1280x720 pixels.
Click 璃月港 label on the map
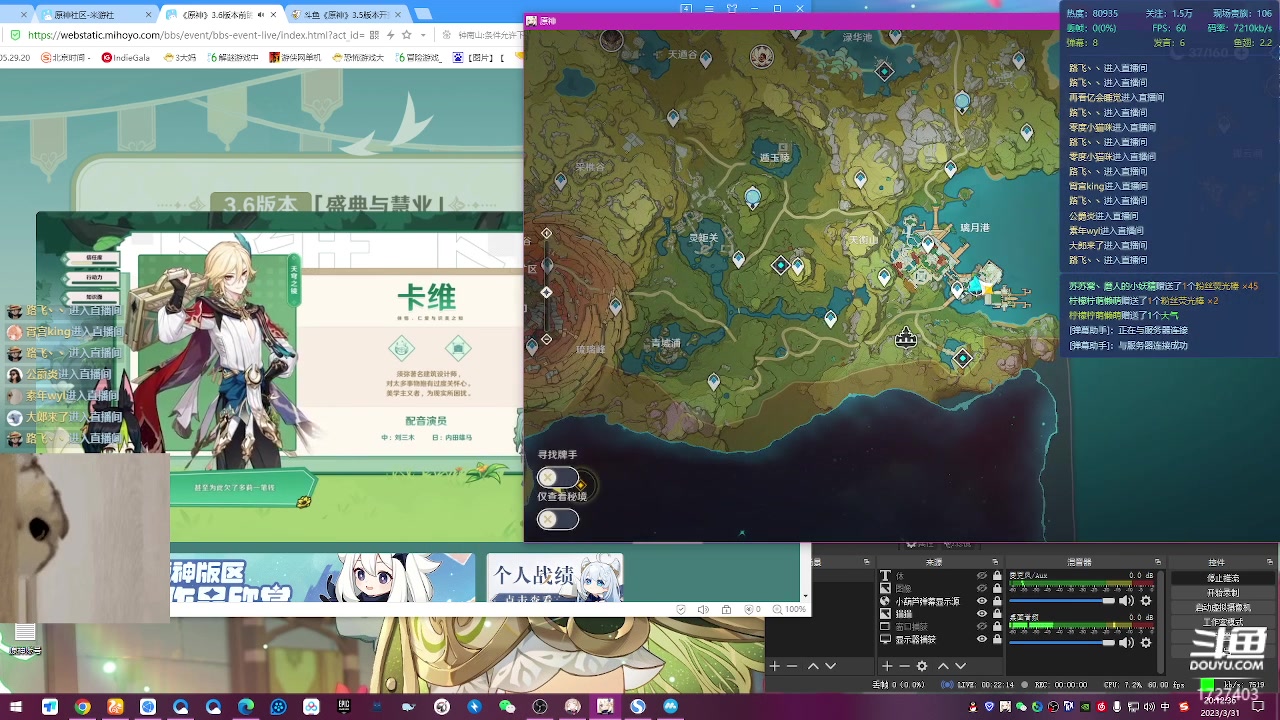point(974,228)
